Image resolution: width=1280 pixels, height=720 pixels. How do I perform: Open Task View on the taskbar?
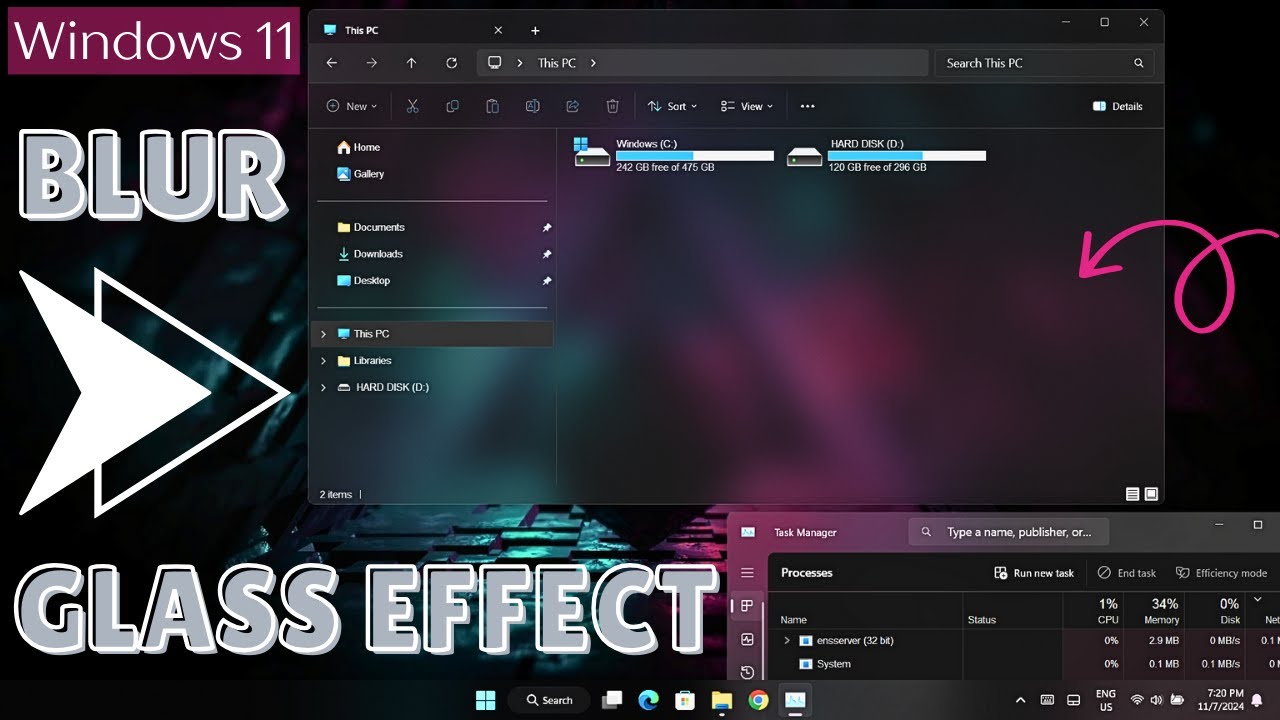point(613,700)
